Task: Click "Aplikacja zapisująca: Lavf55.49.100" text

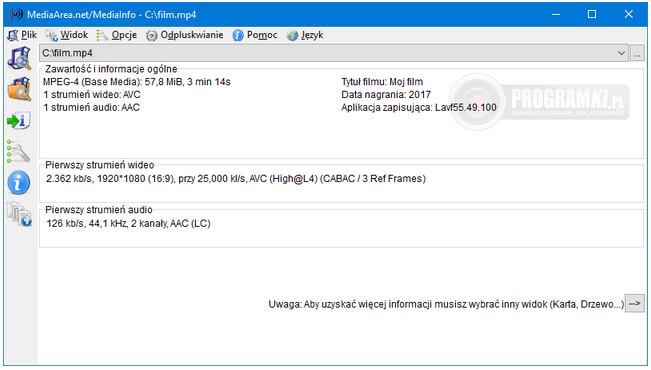Action: pyautogui.click(x=419, y=108)
